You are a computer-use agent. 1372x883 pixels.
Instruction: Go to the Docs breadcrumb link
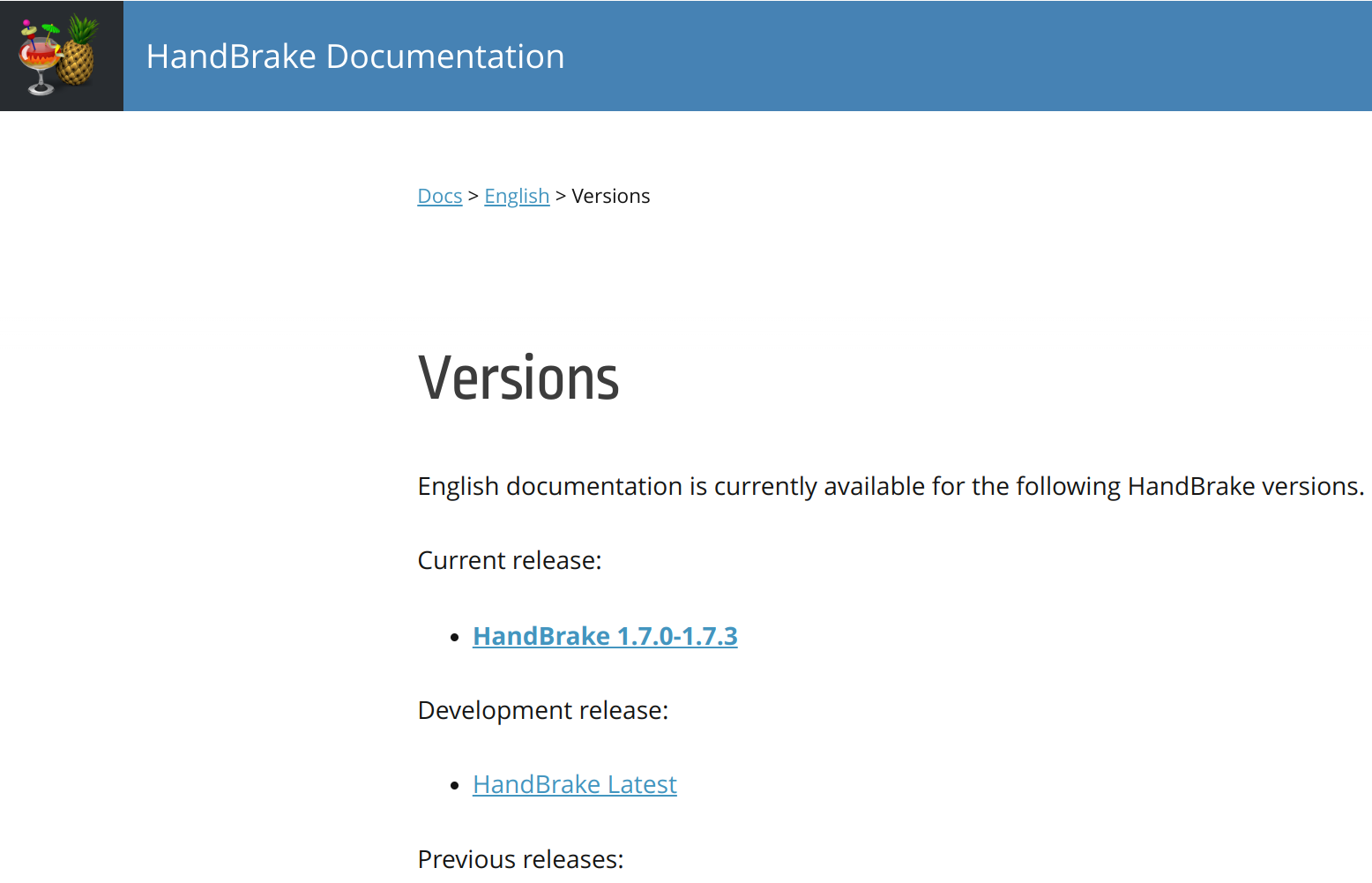[440, 196]
